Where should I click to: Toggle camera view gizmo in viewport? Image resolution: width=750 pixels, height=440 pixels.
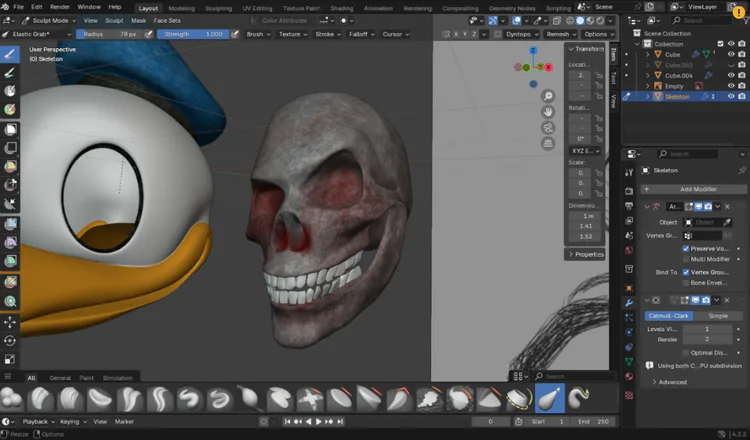[x=548, y=128]
